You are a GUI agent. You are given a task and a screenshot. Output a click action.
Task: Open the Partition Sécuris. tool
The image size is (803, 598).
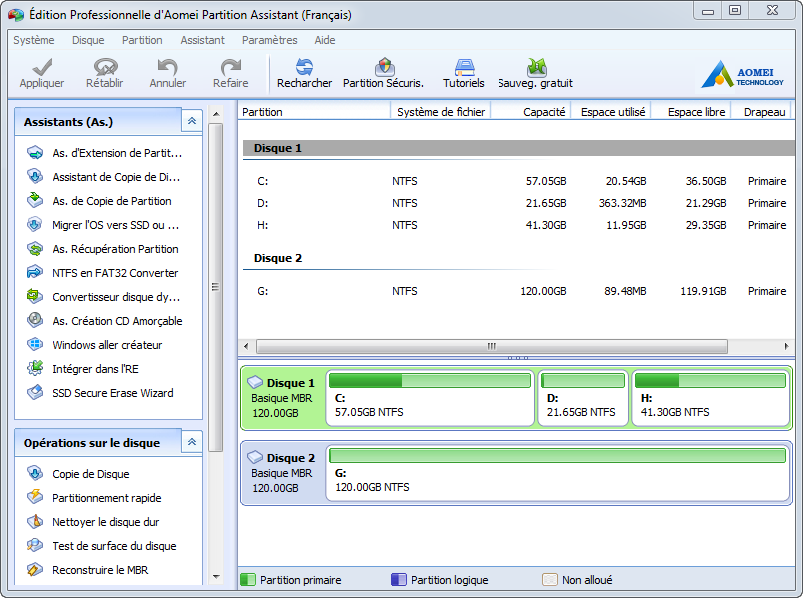click(383, 68)
